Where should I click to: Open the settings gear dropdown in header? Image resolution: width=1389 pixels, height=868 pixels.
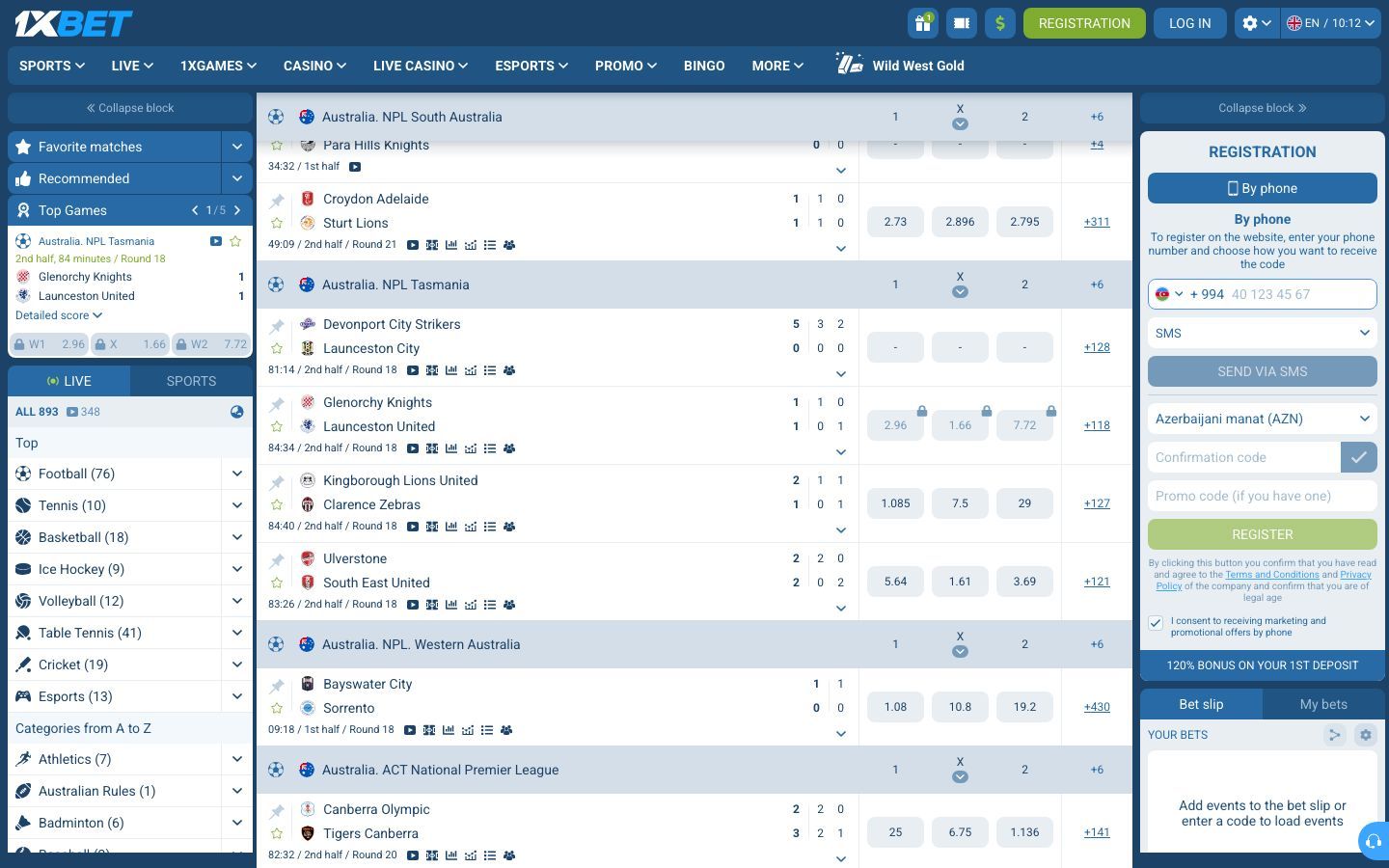1257,23
